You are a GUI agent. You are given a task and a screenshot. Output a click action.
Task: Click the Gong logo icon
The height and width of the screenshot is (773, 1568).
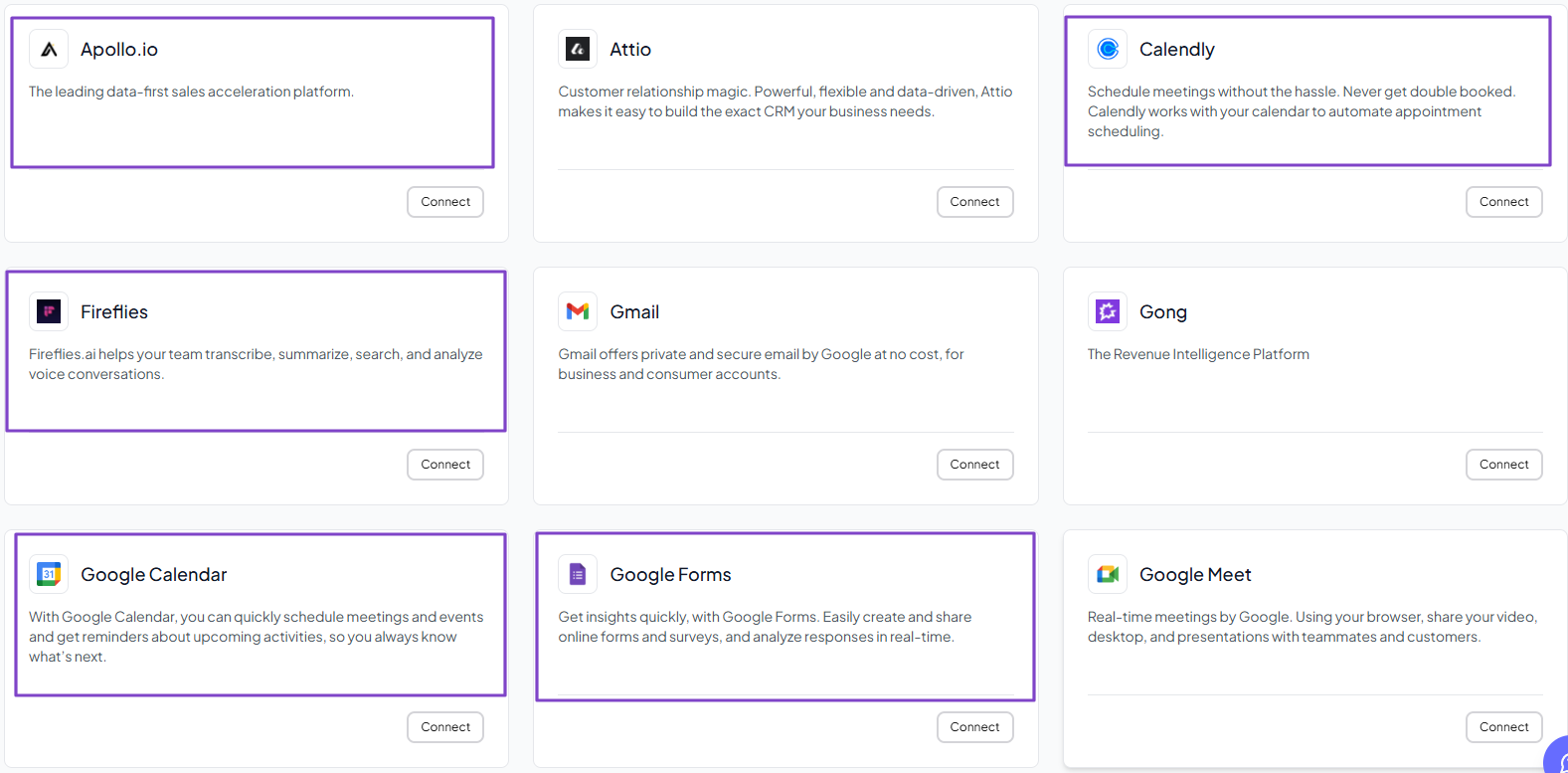click(x=1108, y=311)
